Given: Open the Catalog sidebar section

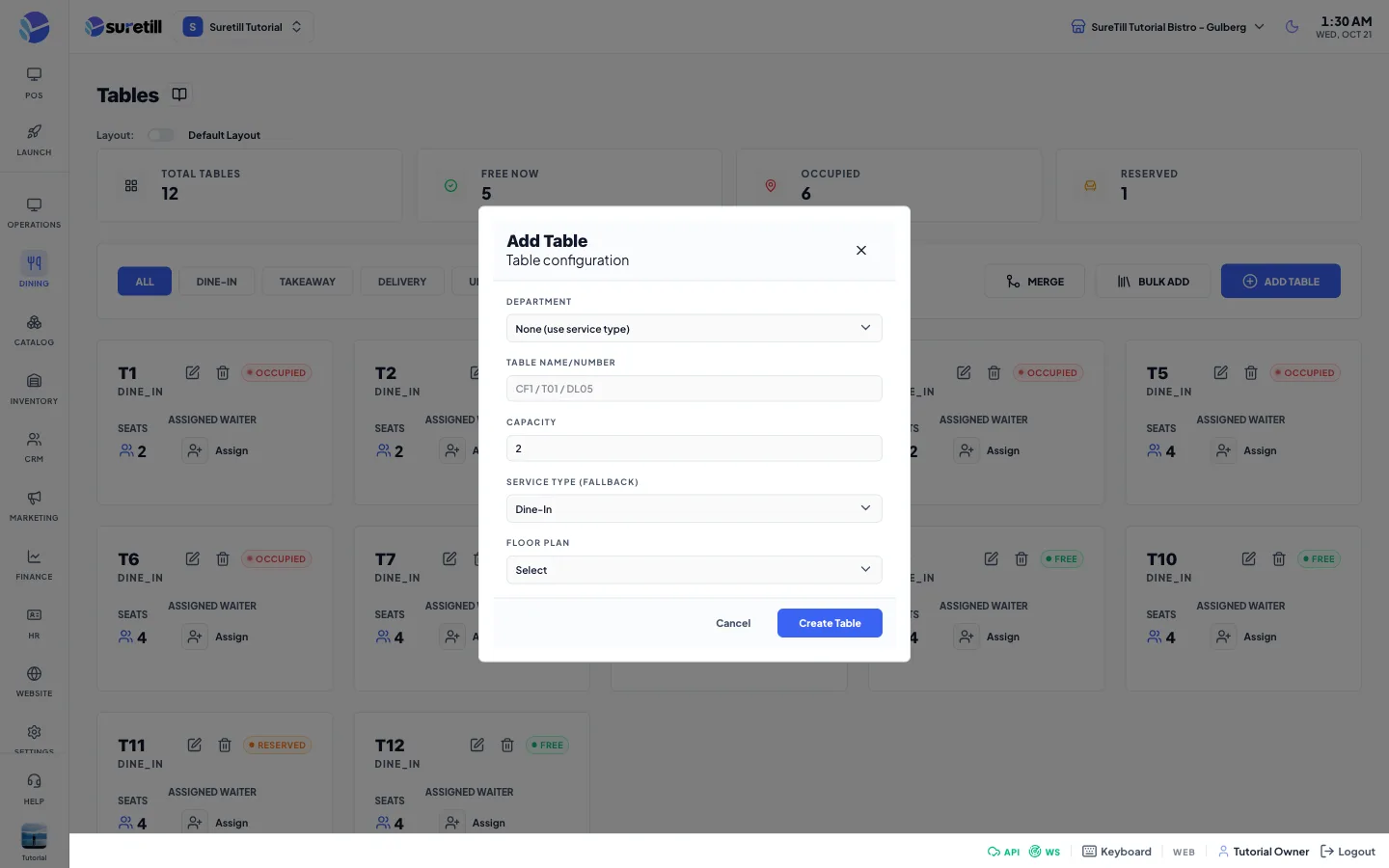Looking at the screenshot, I should click(x=34, y=330).
